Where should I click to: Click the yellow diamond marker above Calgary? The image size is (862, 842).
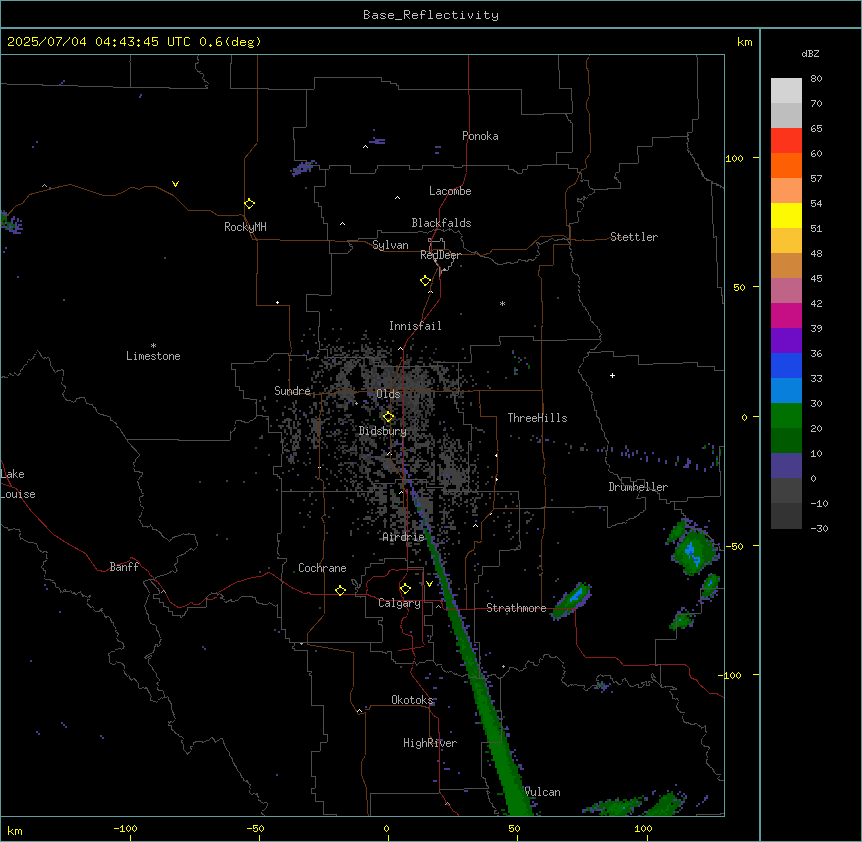pyautogui.click(x=405, y=589)
